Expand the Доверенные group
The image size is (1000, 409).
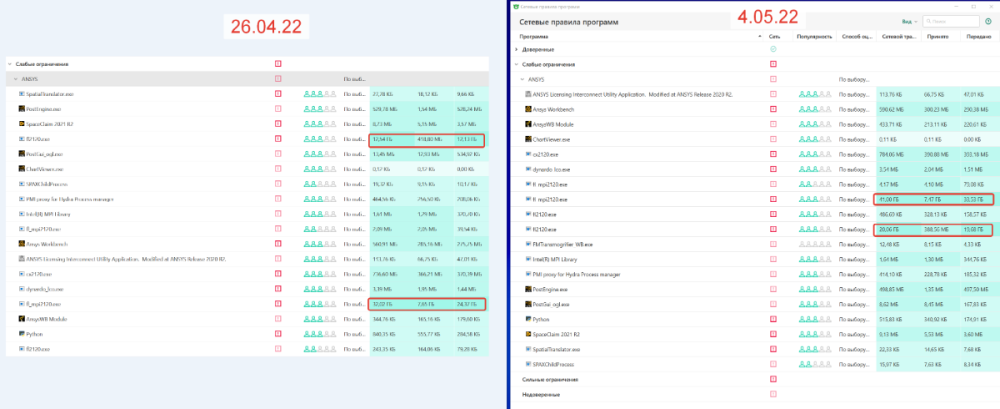516,49
